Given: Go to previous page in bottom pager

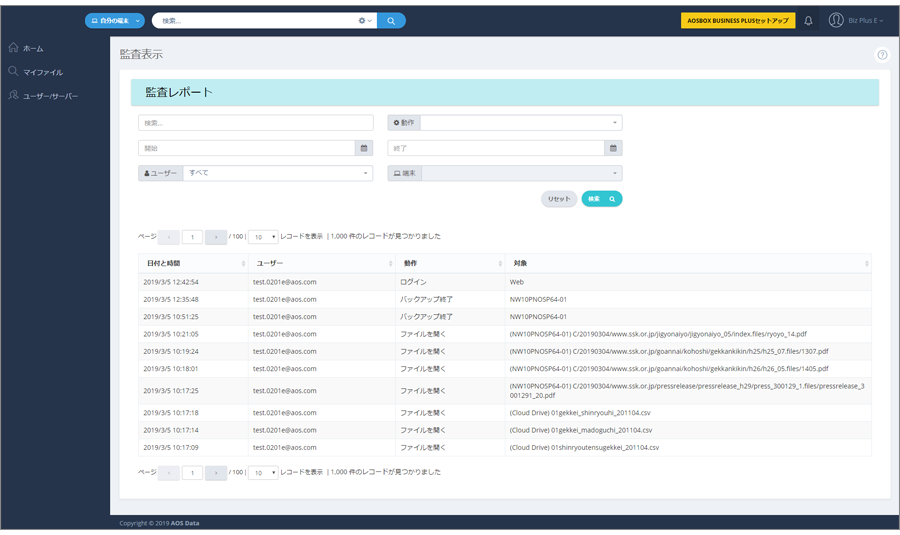Looking at the screenshot, I should coord(169,472).
